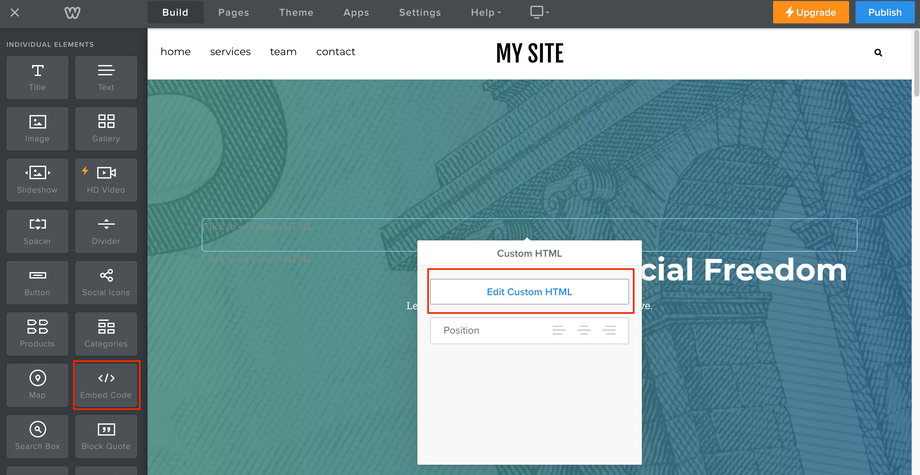The width and height of the screenshot is (920, 475).
Task: Open the device preview dropdown
Action: tap(539, 12)
